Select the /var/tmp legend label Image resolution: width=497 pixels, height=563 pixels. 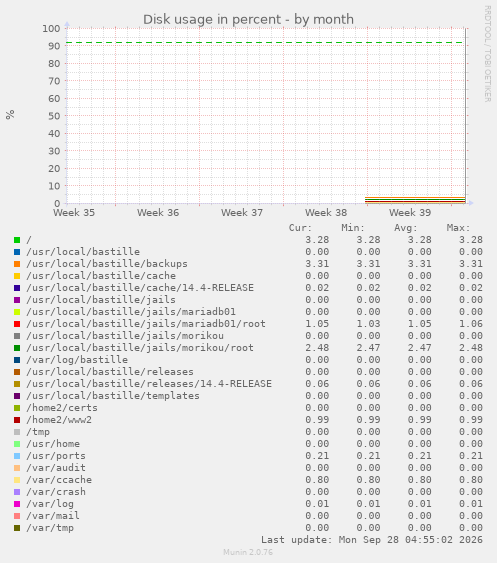pos(50,528)
